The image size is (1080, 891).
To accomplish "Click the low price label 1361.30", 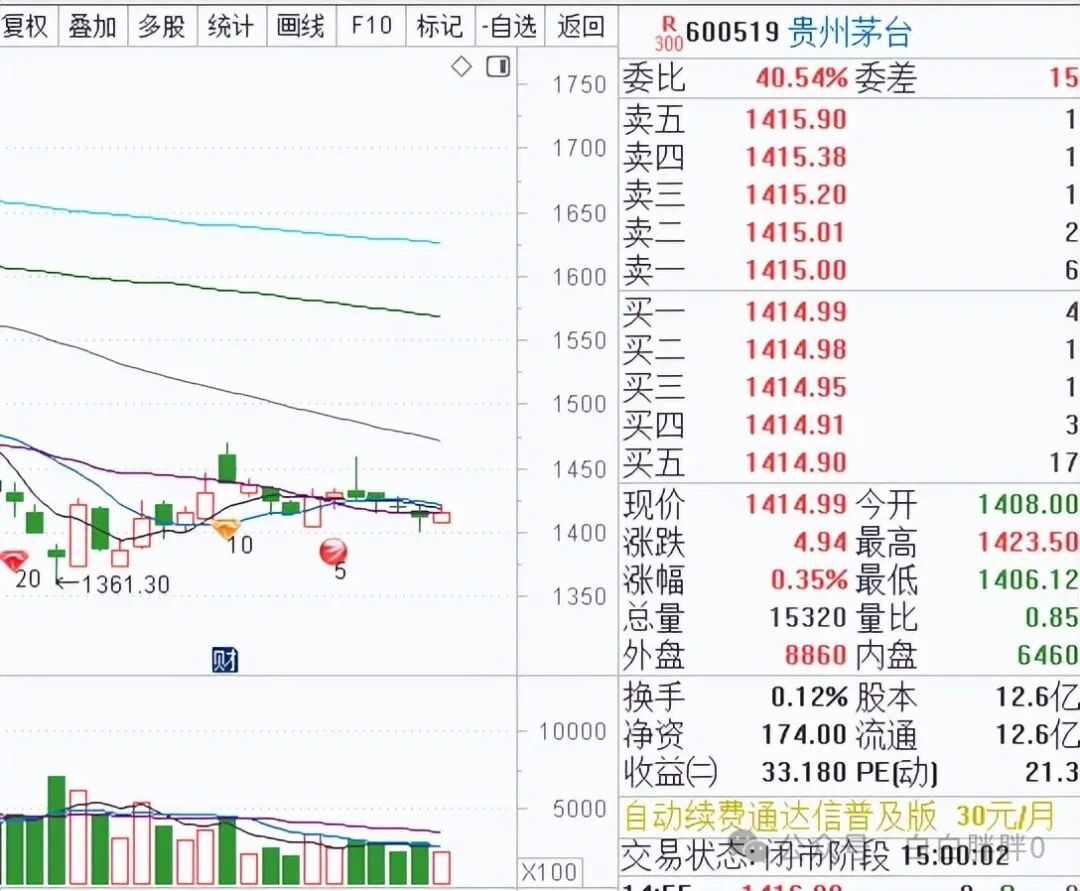I will (125, 585).
